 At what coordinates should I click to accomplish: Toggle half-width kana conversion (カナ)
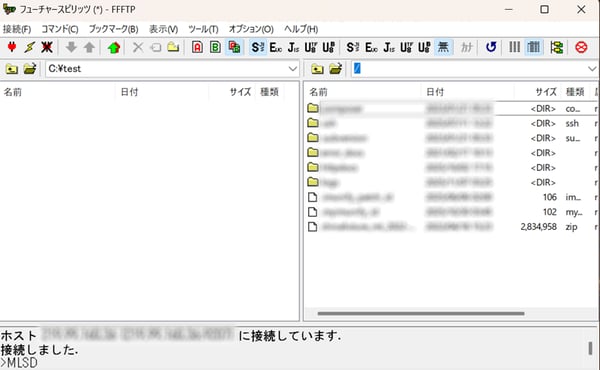point(466,47)
